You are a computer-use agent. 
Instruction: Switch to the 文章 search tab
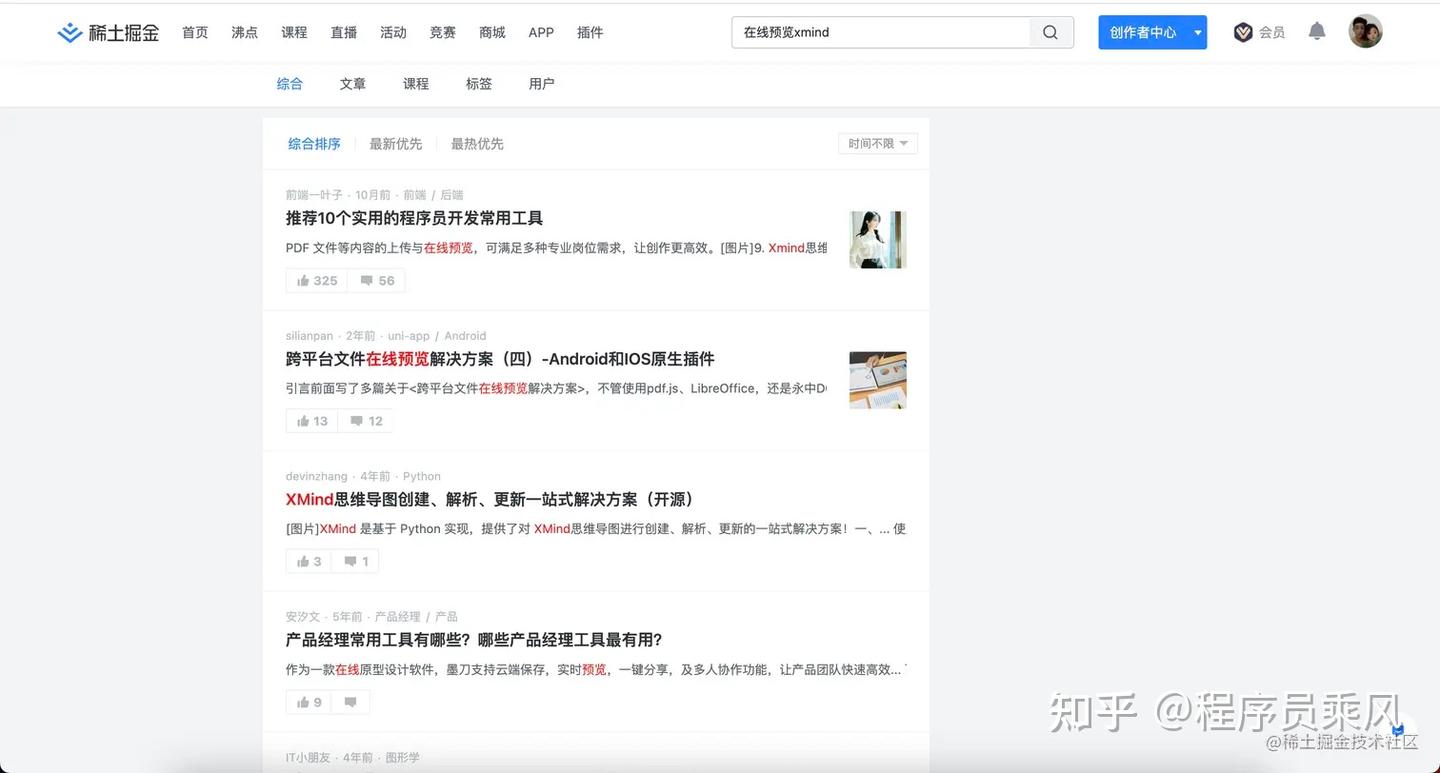click(x=352, y=84)
